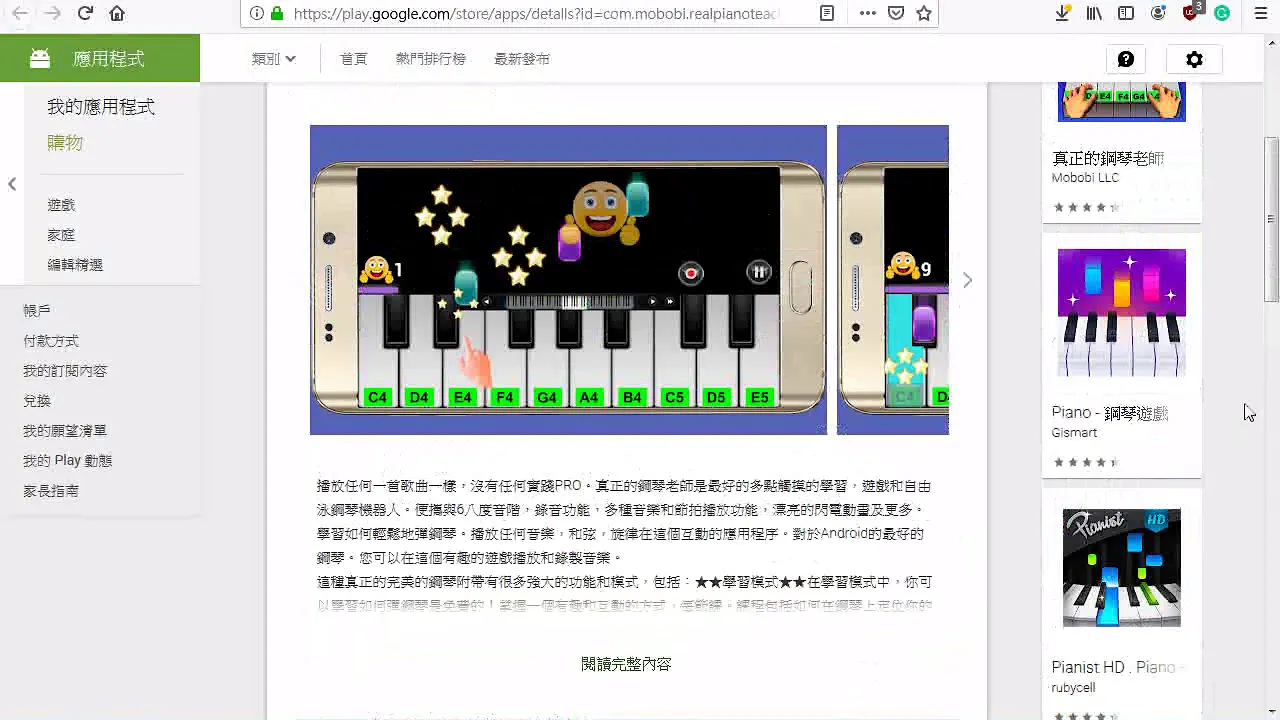Open 帳戶 in the sidebar

37,311
